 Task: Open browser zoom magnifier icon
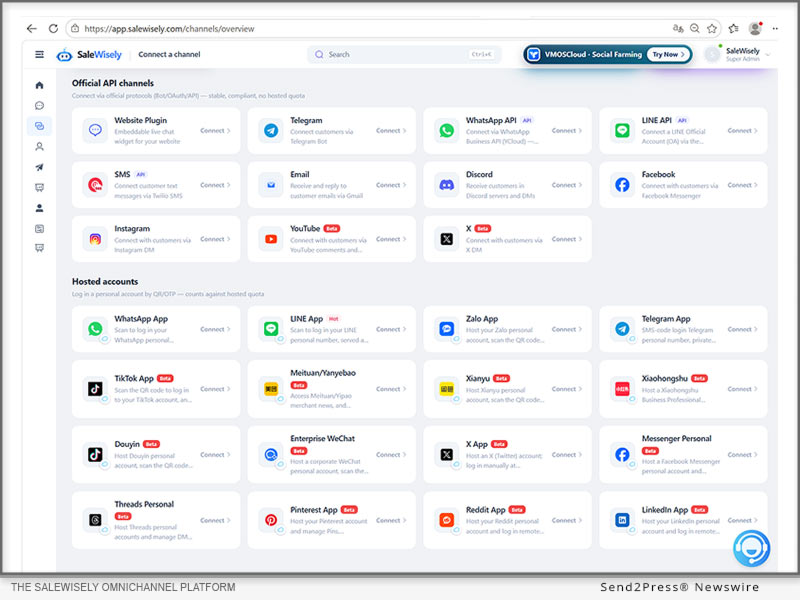pos(694,29)
